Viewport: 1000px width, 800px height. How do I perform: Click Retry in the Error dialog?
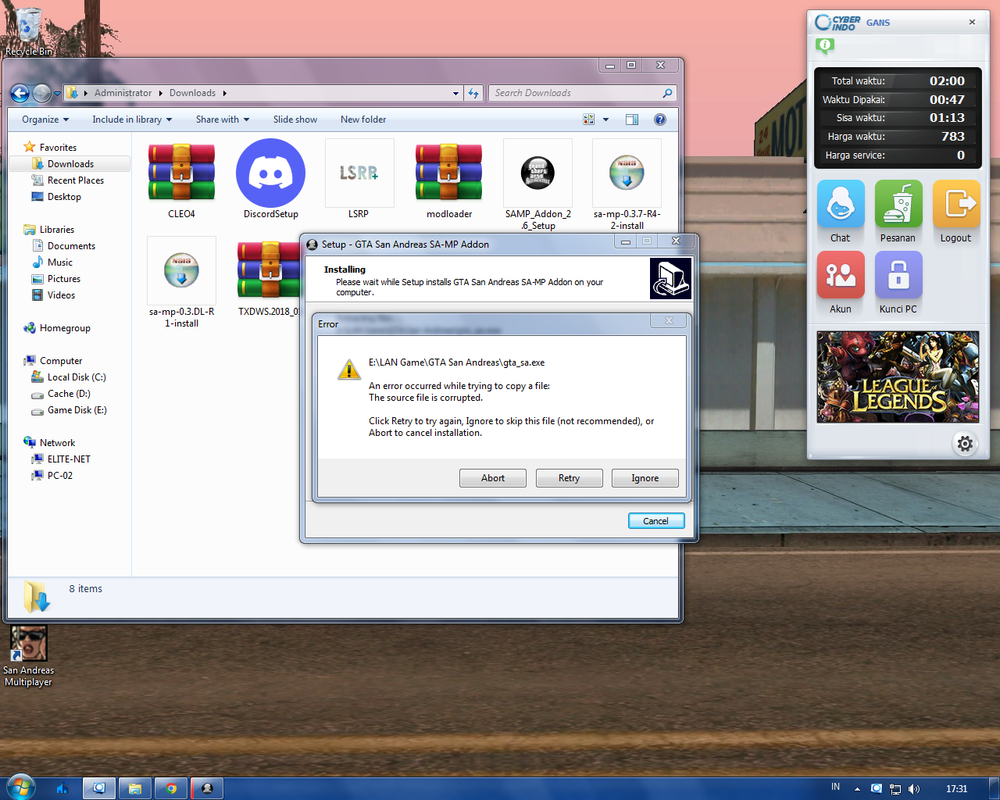(x=569, y=478)
